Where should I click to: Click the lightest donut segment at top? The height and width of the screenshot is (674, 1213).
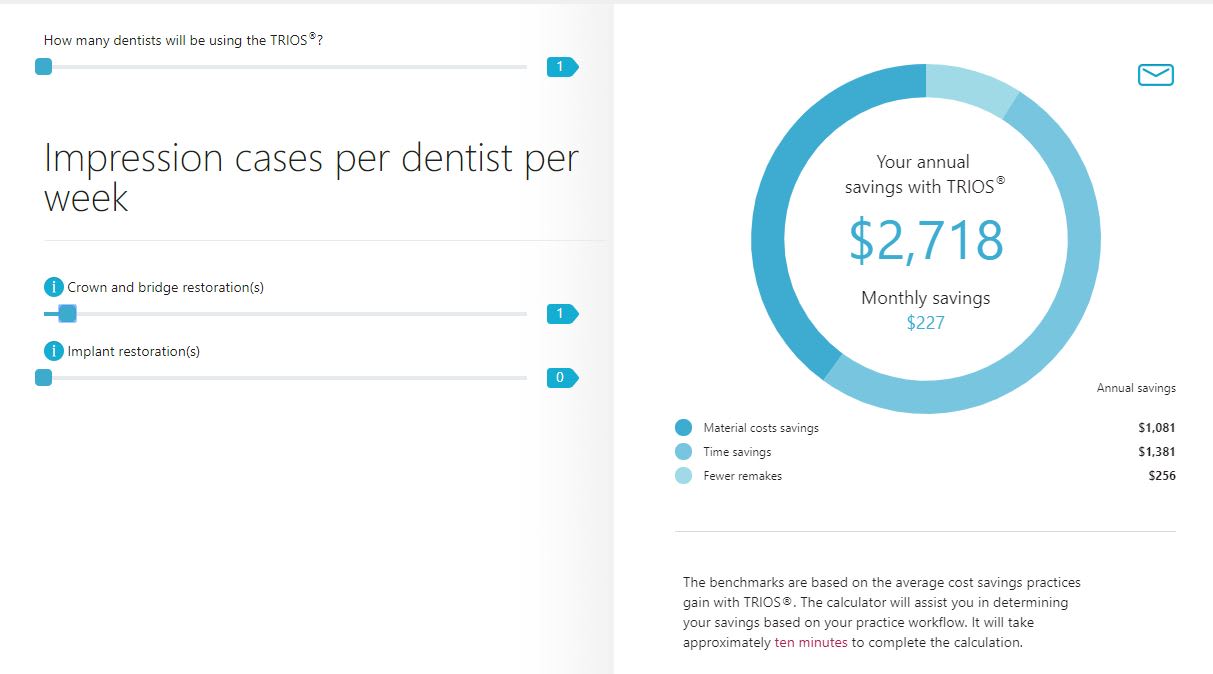tap(970, 87)
